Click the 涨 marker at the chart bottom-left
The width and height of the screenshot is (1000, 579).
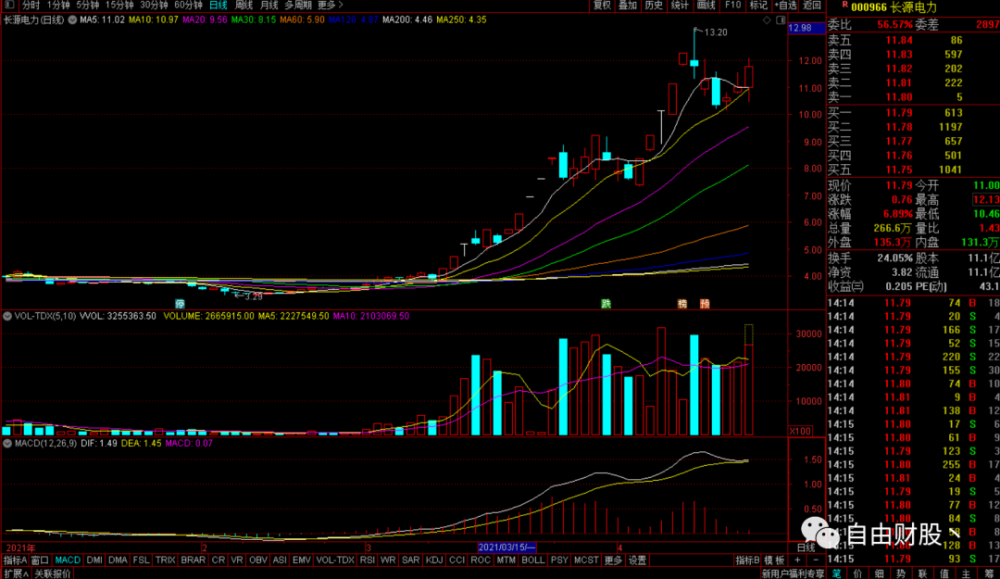click(x=180, y=303)
